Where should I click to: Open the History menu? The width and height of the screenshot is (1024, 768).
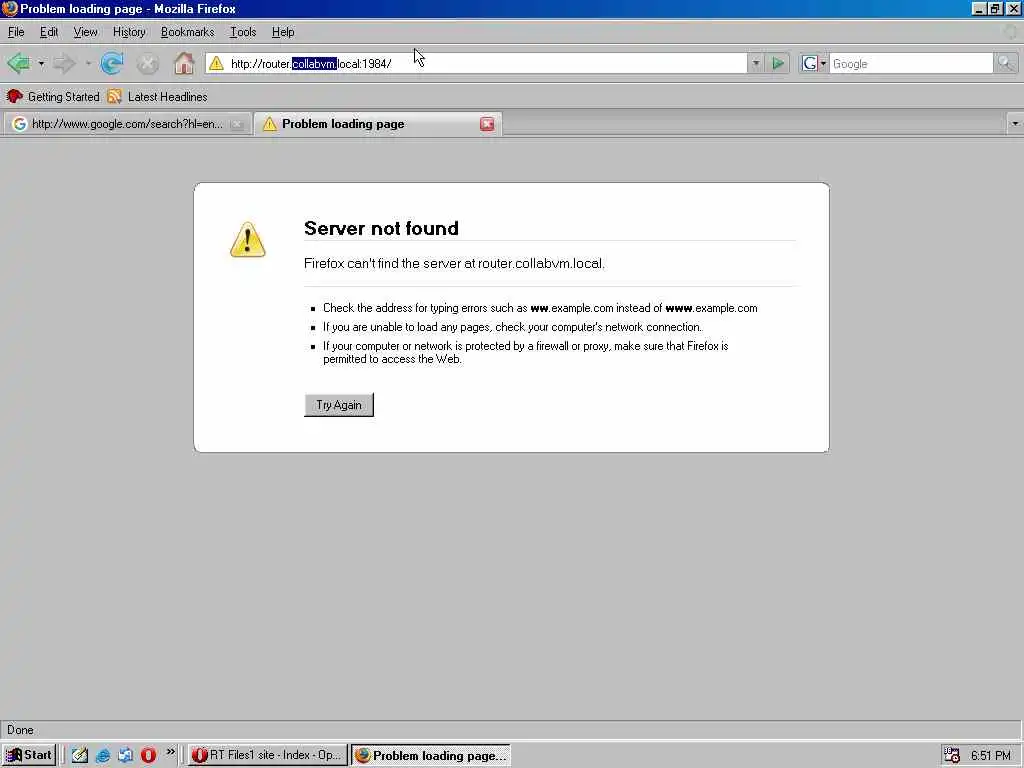point(129,32)
